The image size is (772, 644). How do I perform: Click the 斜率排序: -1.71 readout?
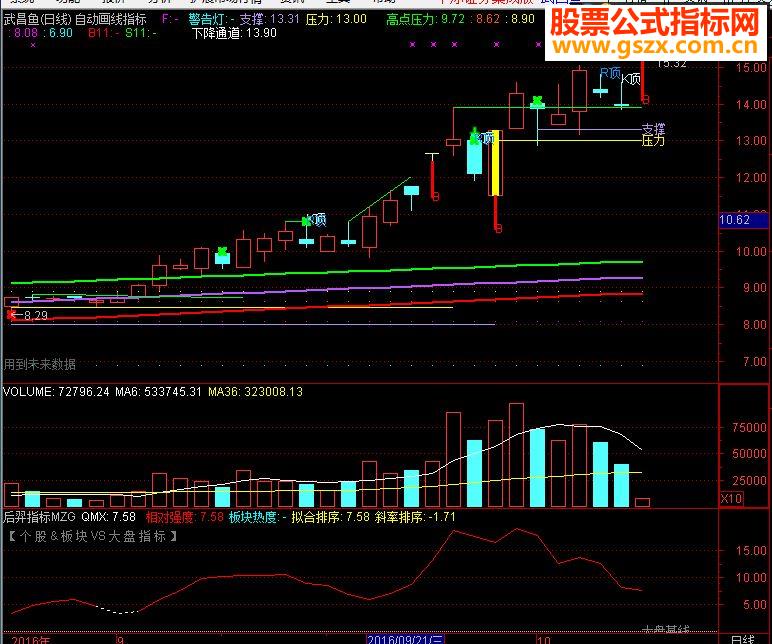pos(415,517)
